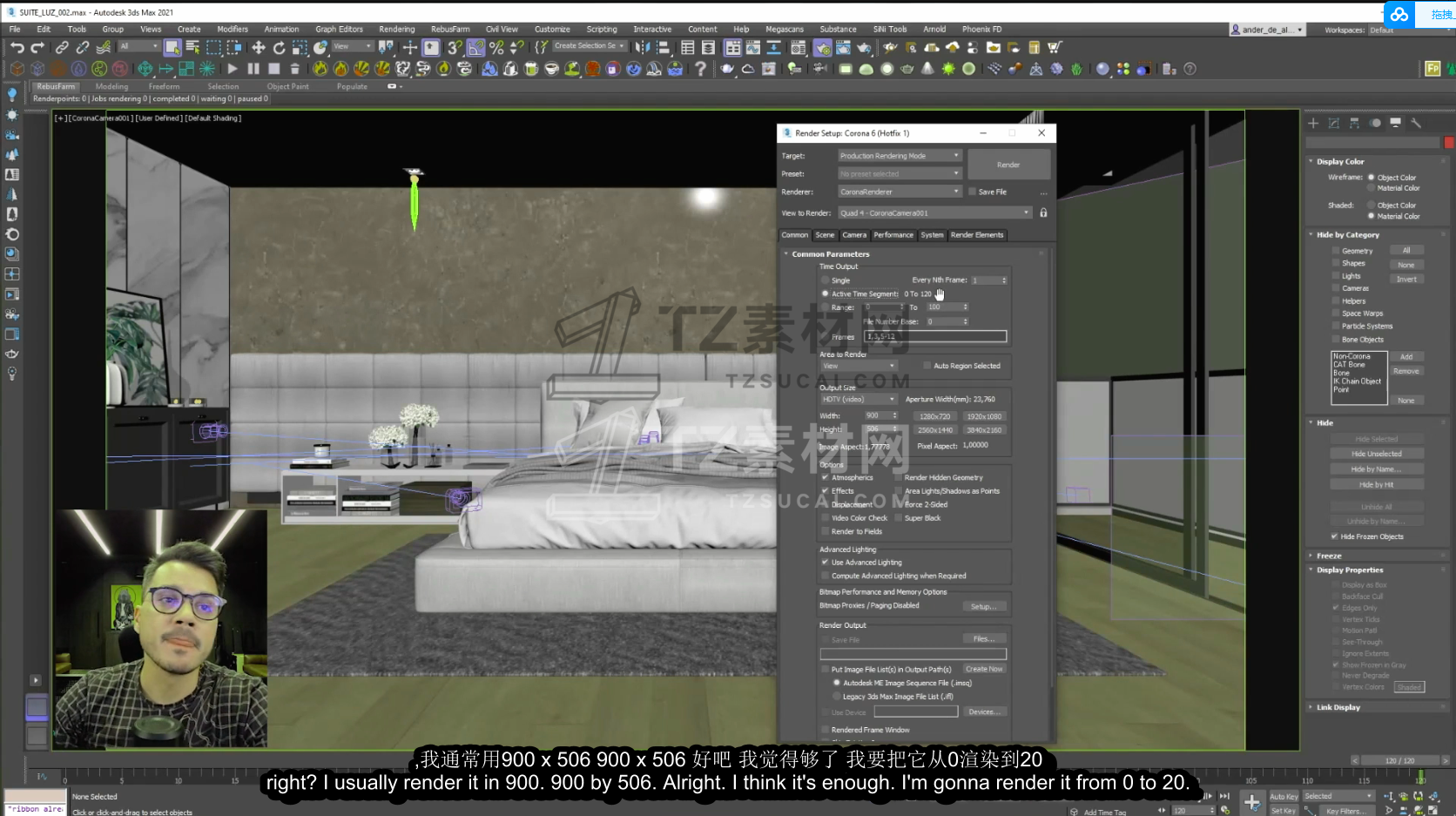1456x816 pixels.
Task: Activate the Rotate tool icon
Action: (x=279, y=48)
